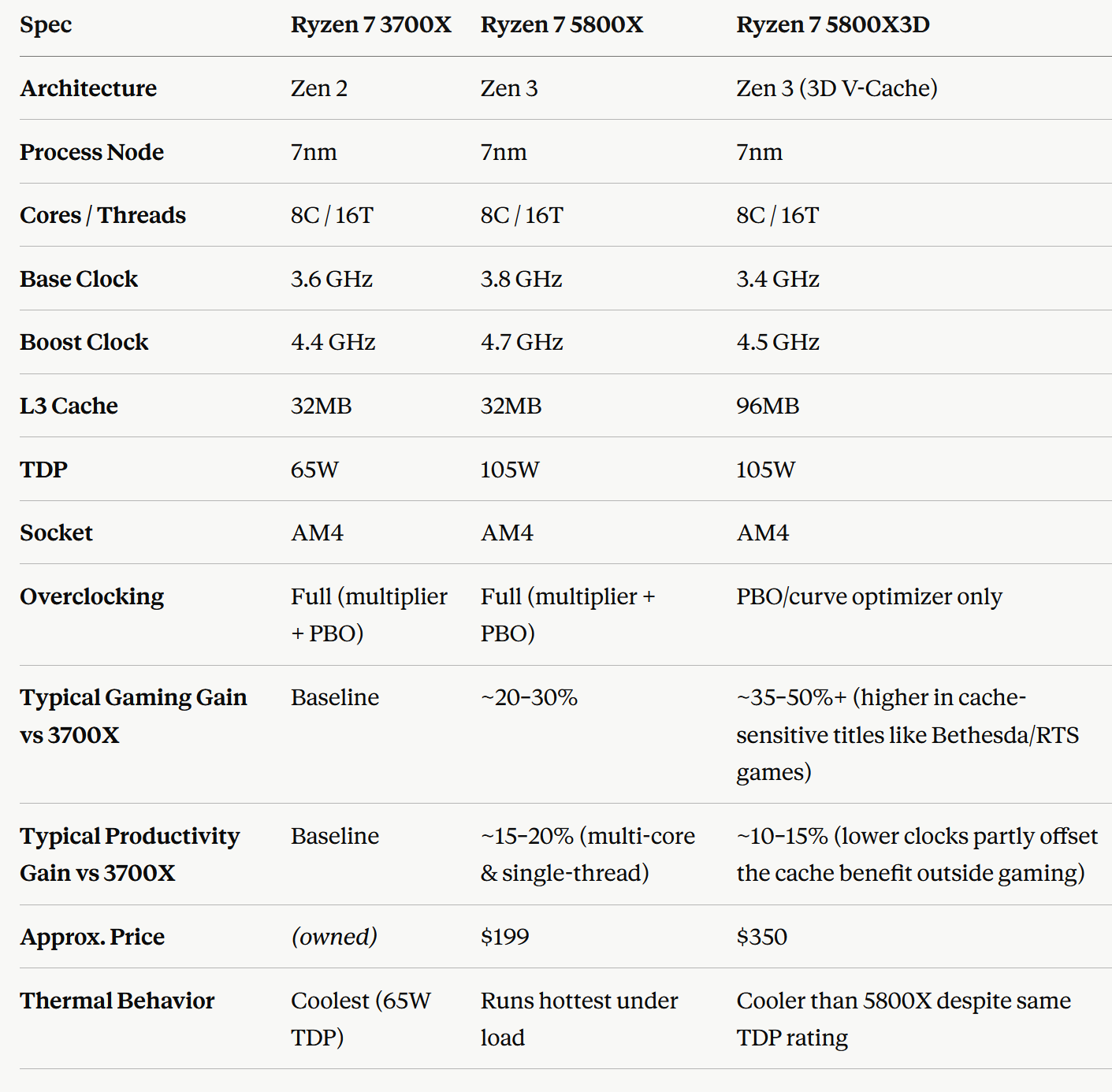Select the $199 price cell
The height and width of the screenshot is (1092, 1112).
click(x=504, y=937)
